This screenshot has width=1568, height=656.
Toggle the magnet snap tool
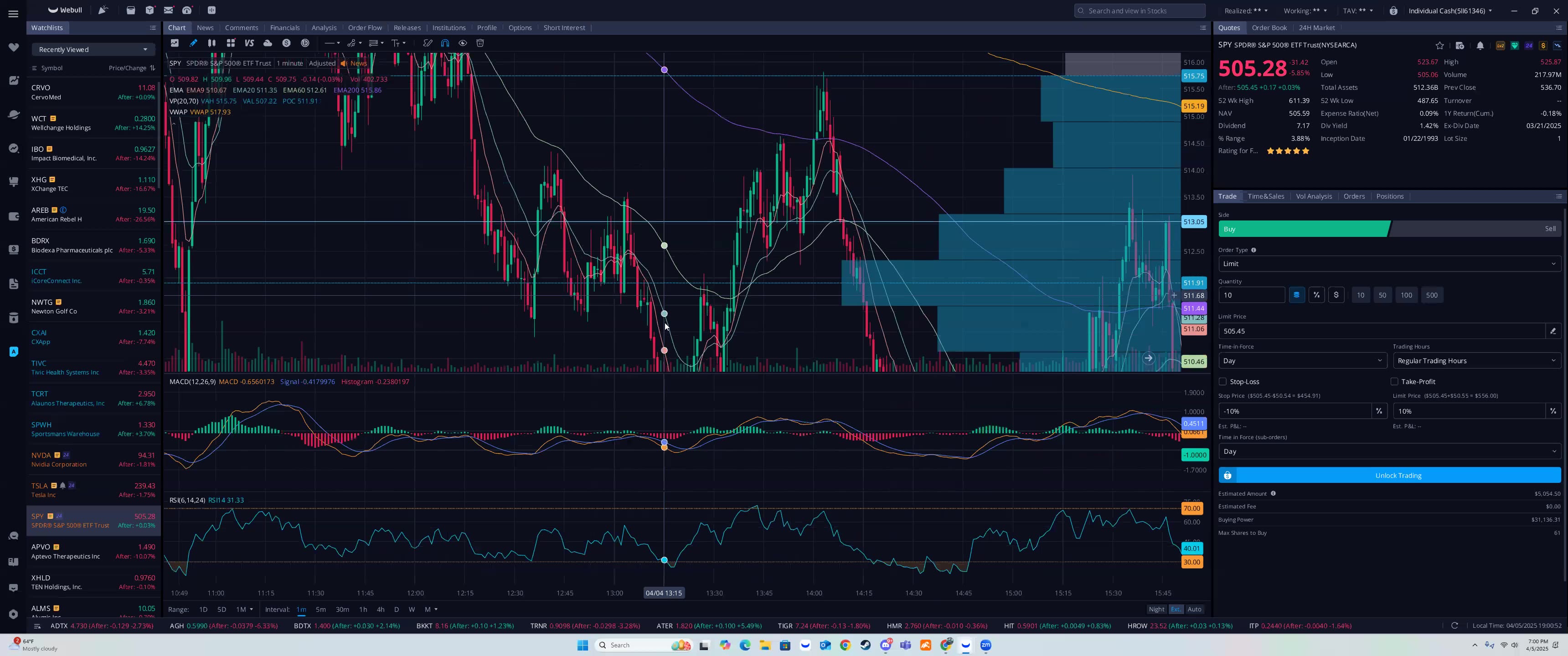445,43
